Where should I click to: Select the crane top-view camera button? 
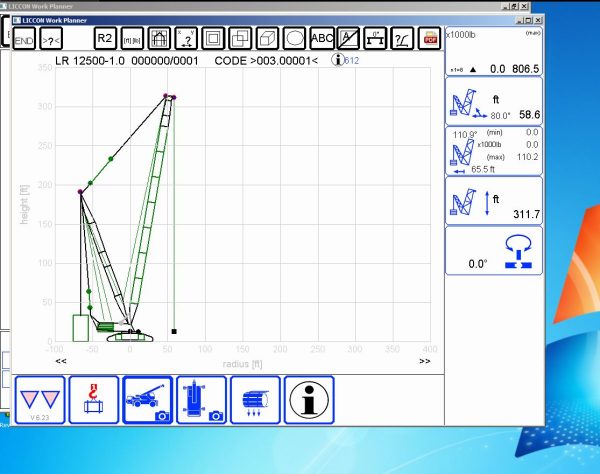click(201, 400)
